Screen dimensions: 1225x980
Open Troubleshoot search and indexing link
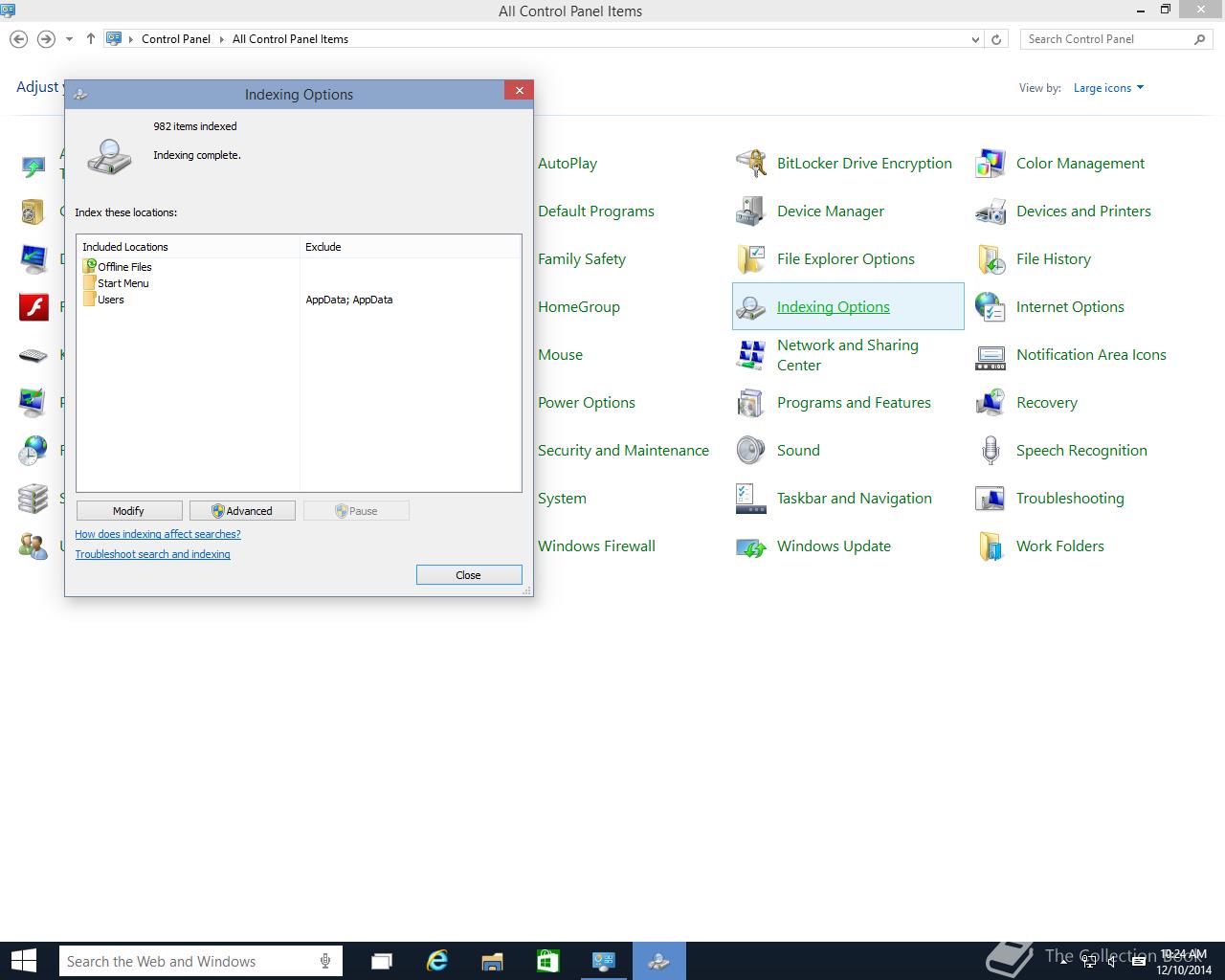coord(153,554)
